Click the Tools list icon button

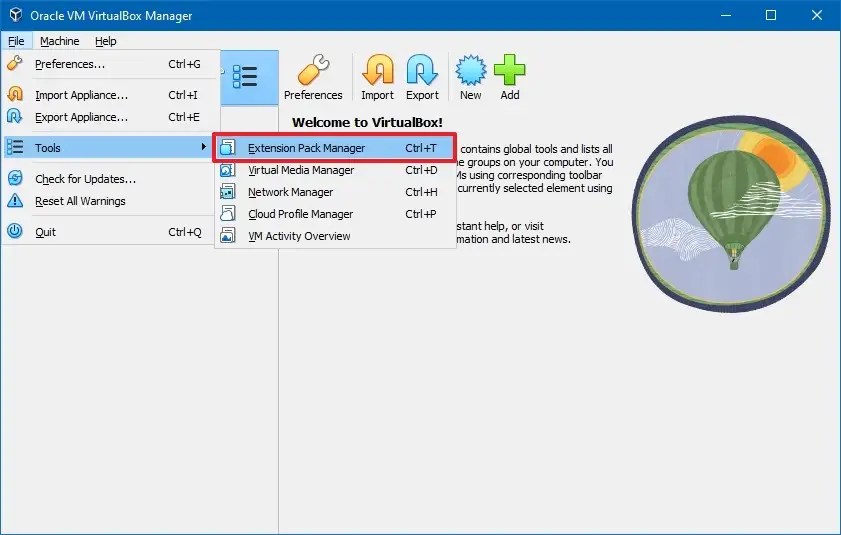(x=245, y=77)
